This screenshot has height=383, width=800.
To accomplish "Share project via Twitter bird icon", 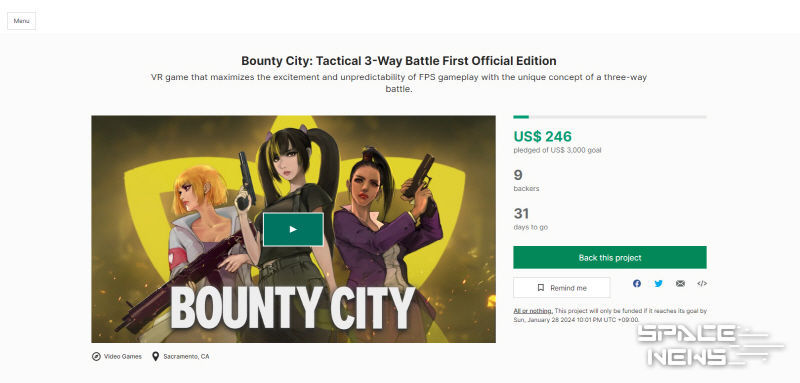I will point(659,284).
